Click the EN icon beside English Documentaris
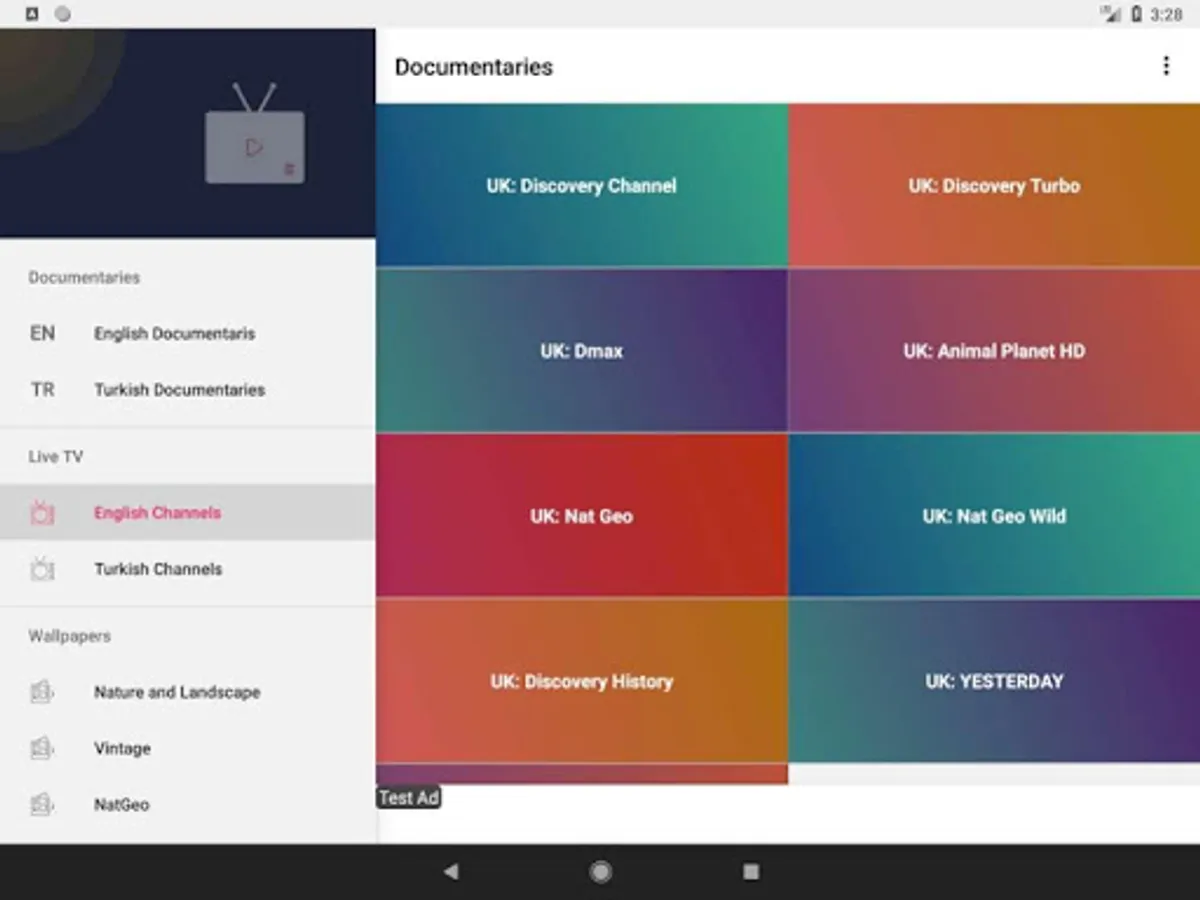1200x900 pixels. [42, 333]
